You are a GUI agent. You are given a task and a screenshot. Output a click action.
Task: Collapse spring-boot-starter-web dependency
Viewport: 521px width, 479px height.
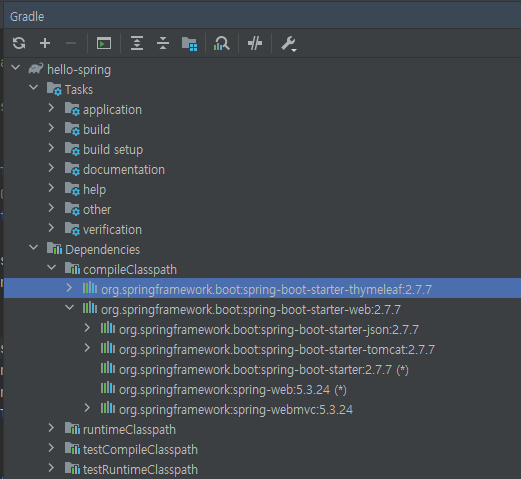pos(69,308)
